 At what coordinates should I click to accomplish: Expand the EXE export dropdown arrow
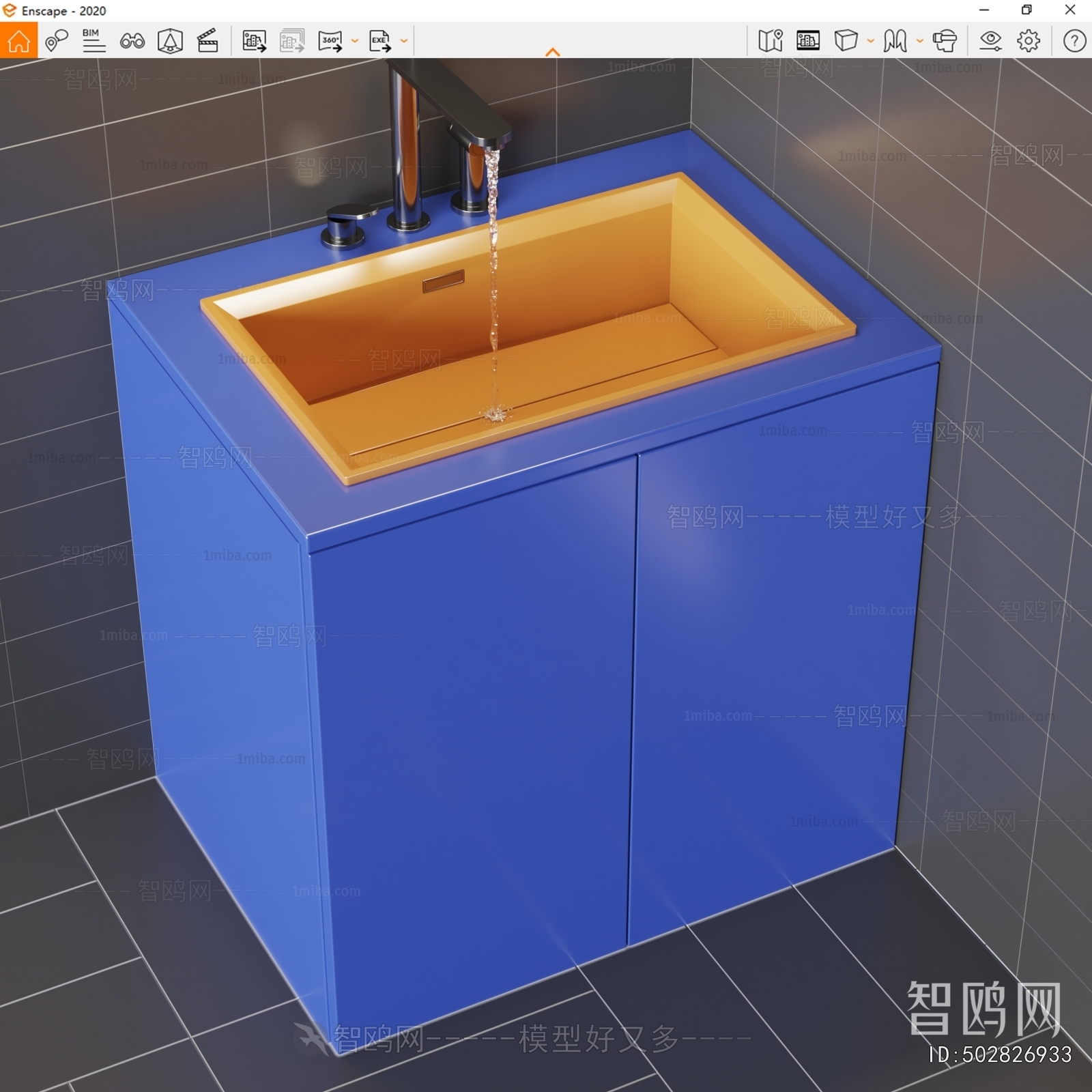tap(404, 41)
